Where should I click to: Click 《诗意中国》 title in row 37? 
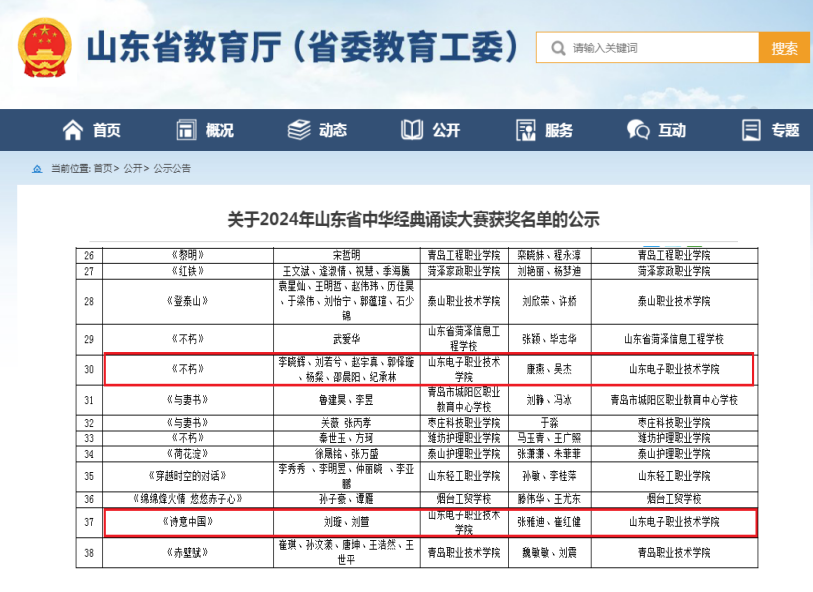191,521
